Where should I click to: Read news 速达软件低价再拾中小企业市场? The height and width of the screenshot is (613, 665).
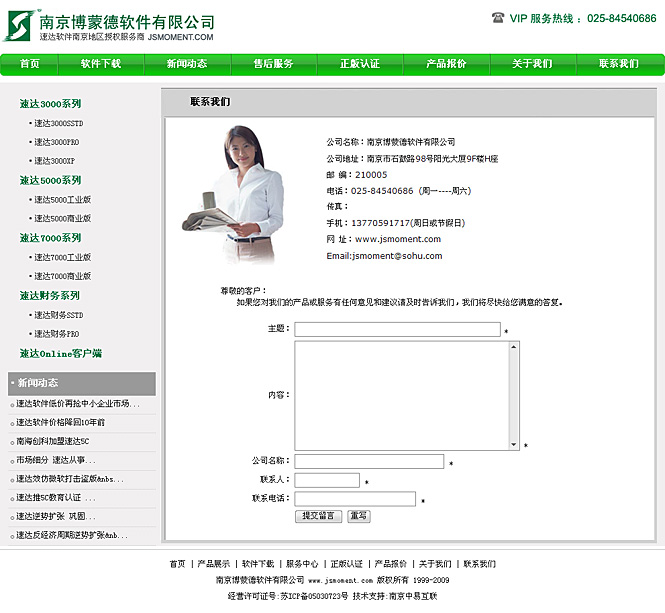[77, 403]
